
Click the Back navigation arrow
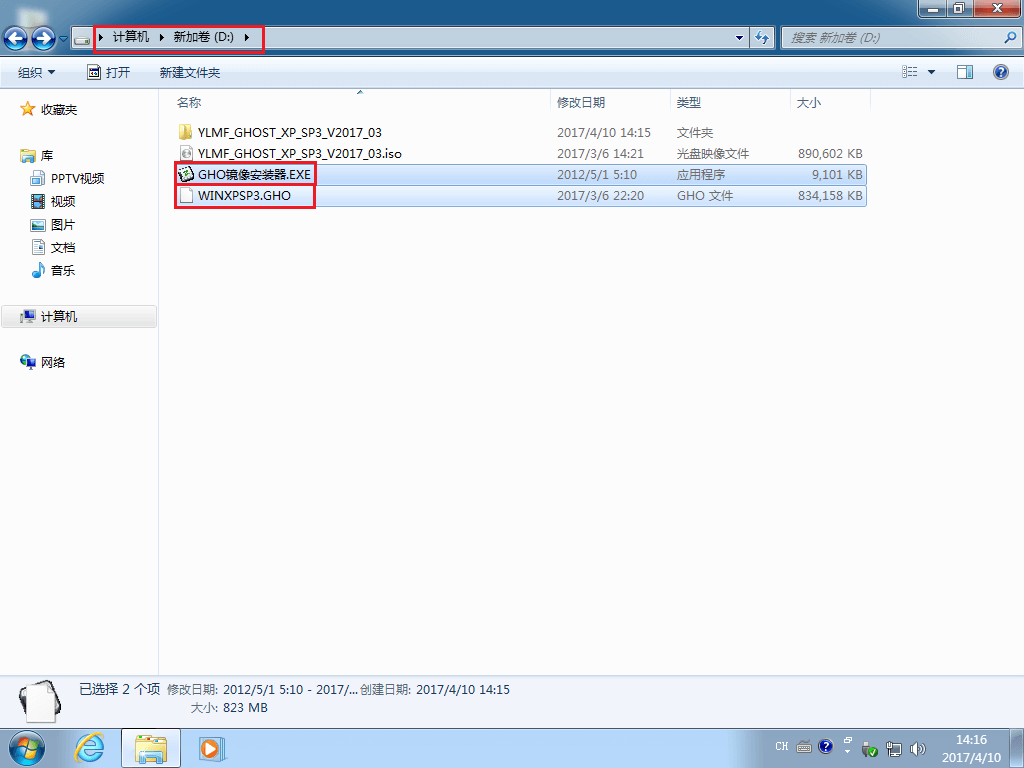click(x=16, y=39)
